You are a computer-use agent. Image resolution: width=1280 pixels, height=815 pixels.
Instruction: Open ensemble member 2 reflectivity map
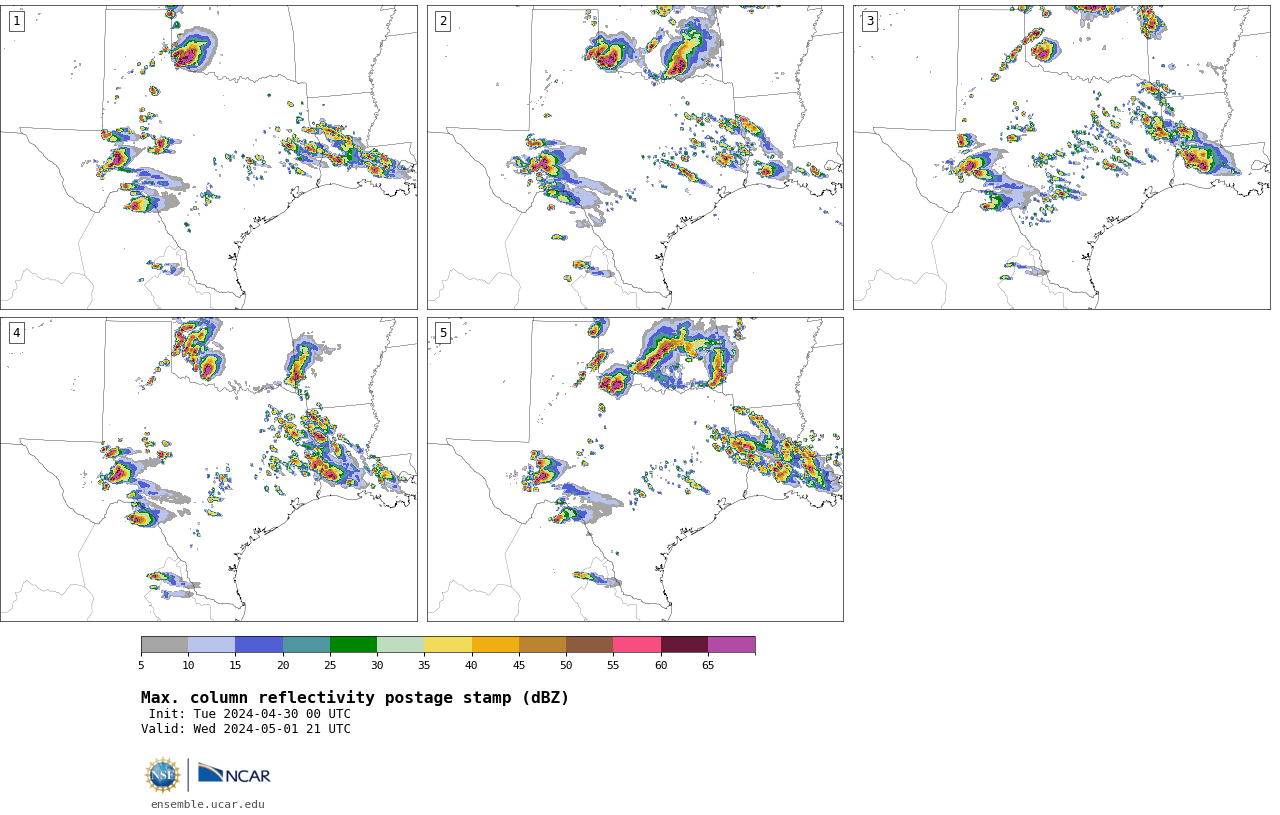point(635,157)
